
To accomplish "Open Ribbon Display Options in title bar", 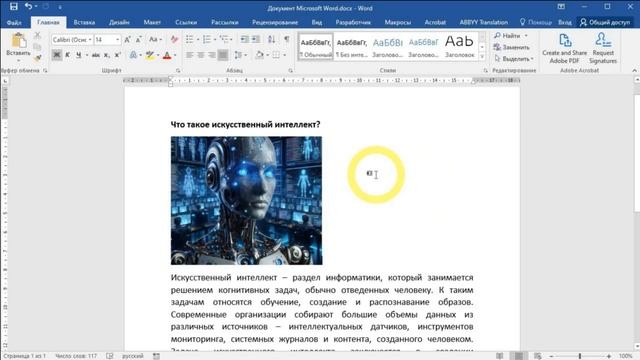I will tap(561, 7).
